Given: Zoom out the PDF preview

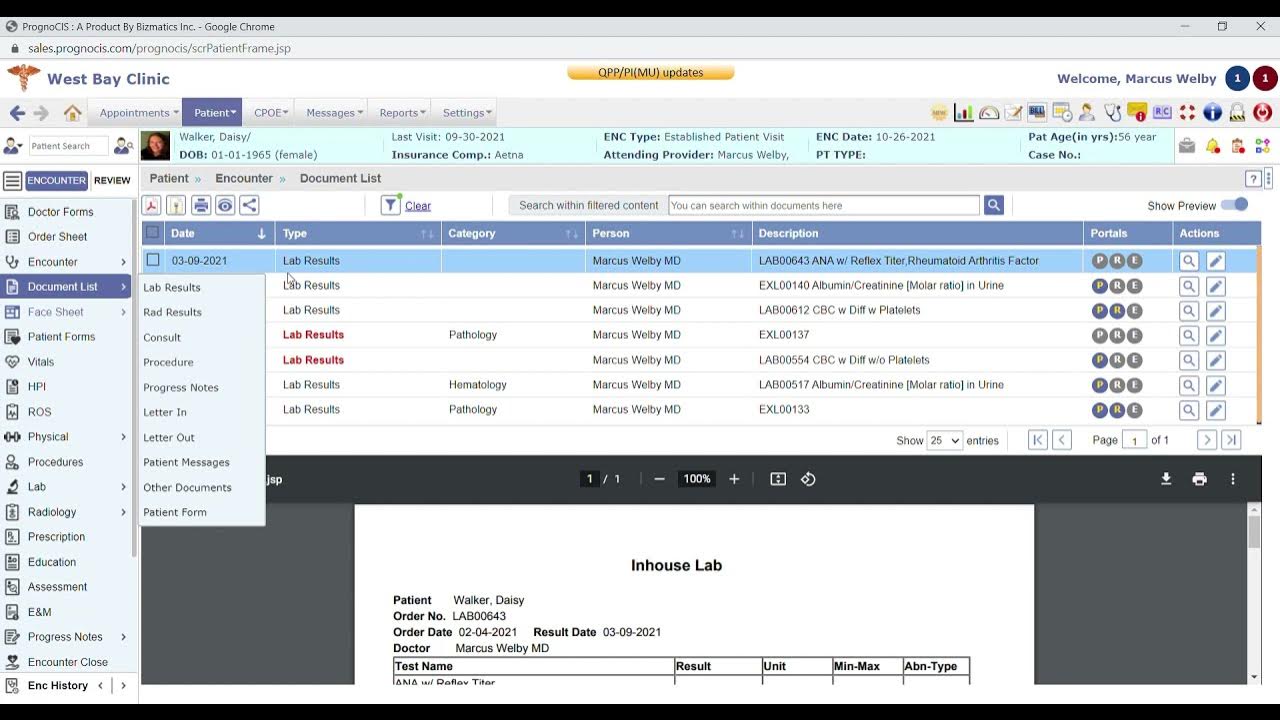Looking at the screenshot, I should coord(659,479).
